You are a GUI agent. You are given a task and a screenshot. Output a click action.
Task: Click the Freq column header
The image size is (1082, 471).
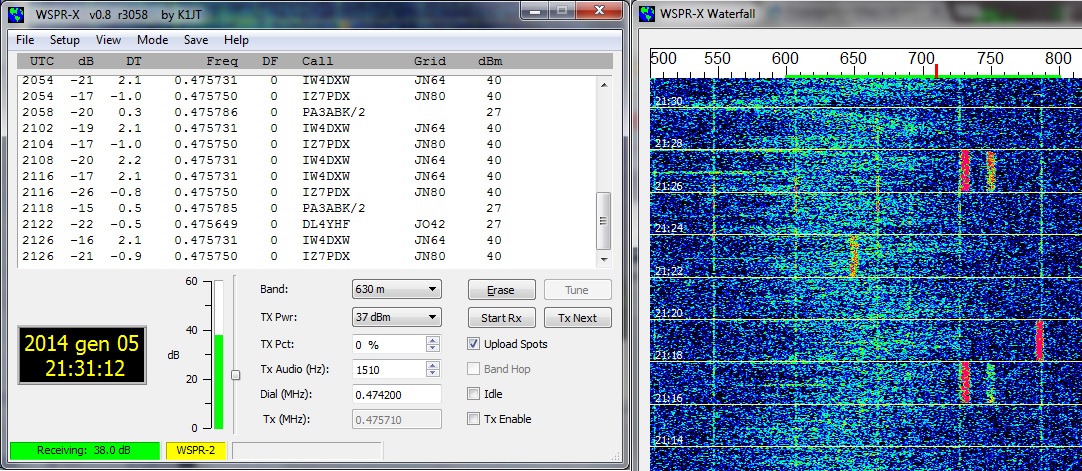(222, 61)
